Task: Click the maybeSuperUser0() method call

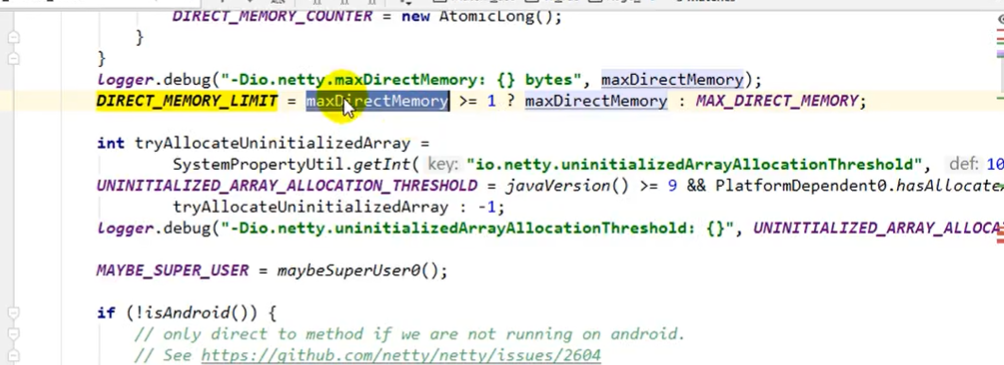Action: pos(358,270)
